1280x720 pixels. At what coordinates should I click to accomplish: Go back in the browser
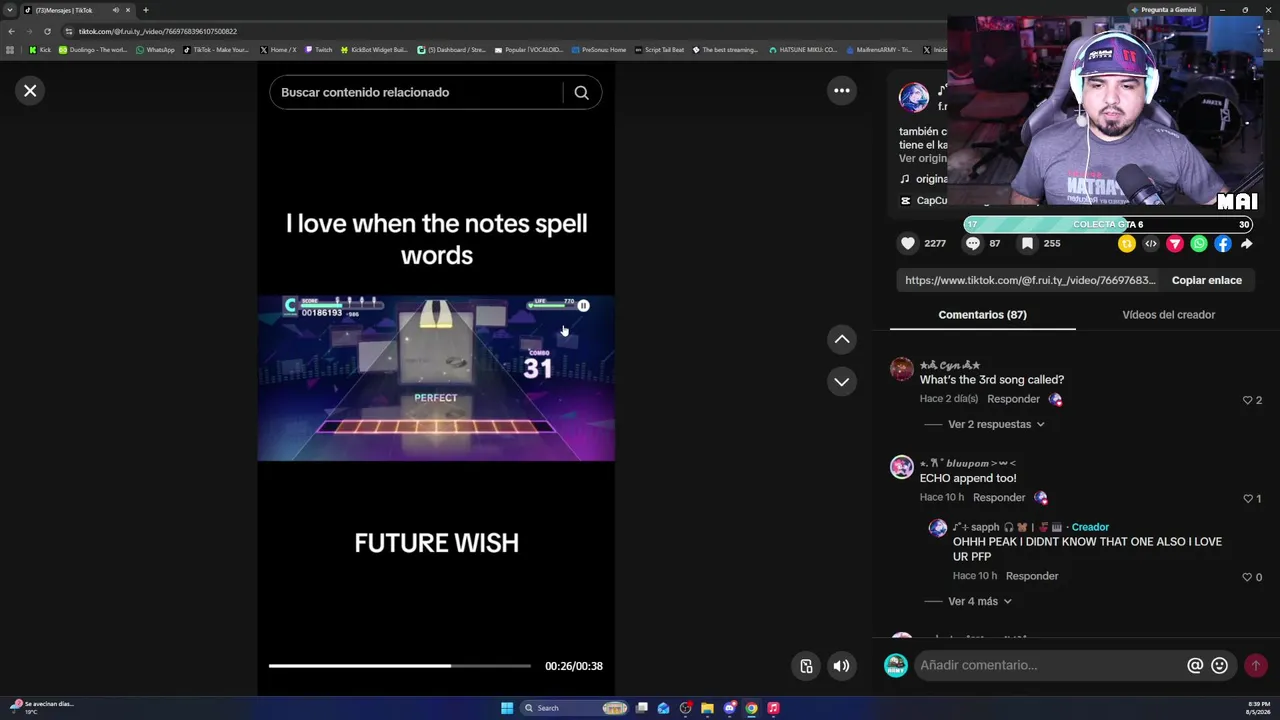11,31
